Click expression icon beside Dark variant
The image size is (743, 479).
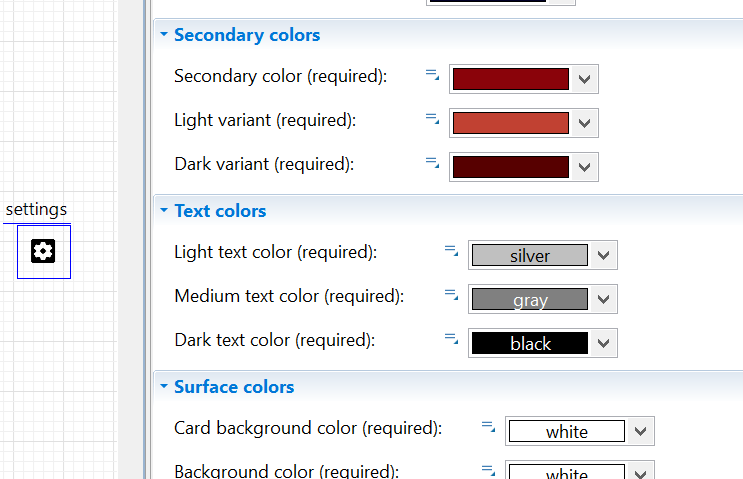coord(432,163)
